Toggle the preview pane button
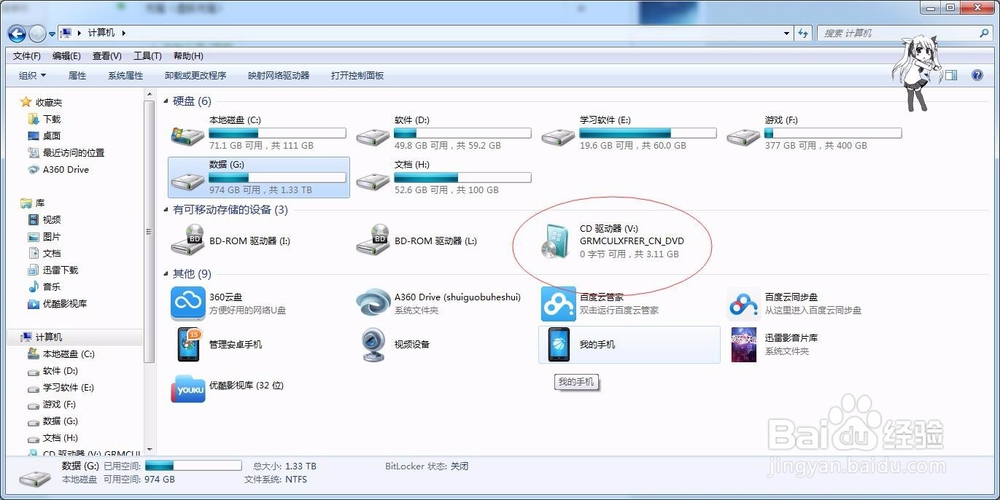This screenshot has width=1000, height=500. 951,75
